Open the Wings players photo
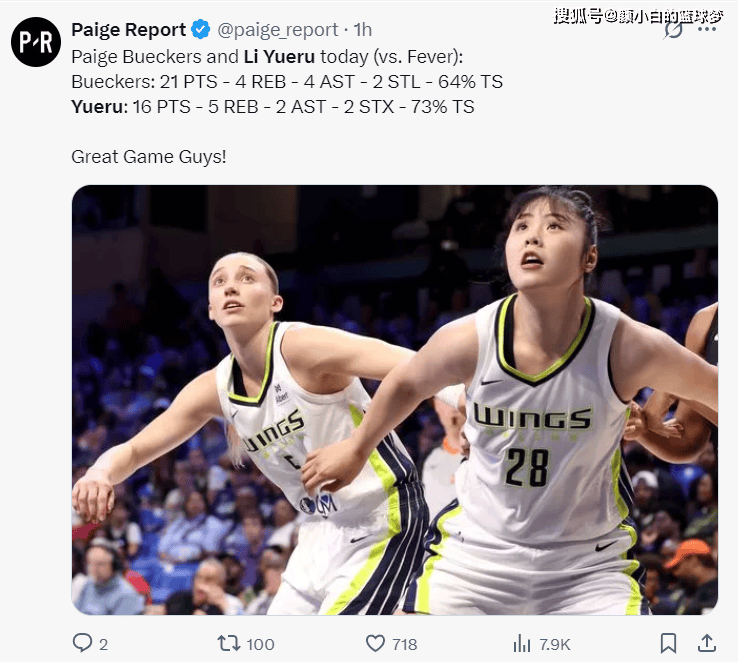The height and width of the screenshot is (662, 738). point(394,400)
